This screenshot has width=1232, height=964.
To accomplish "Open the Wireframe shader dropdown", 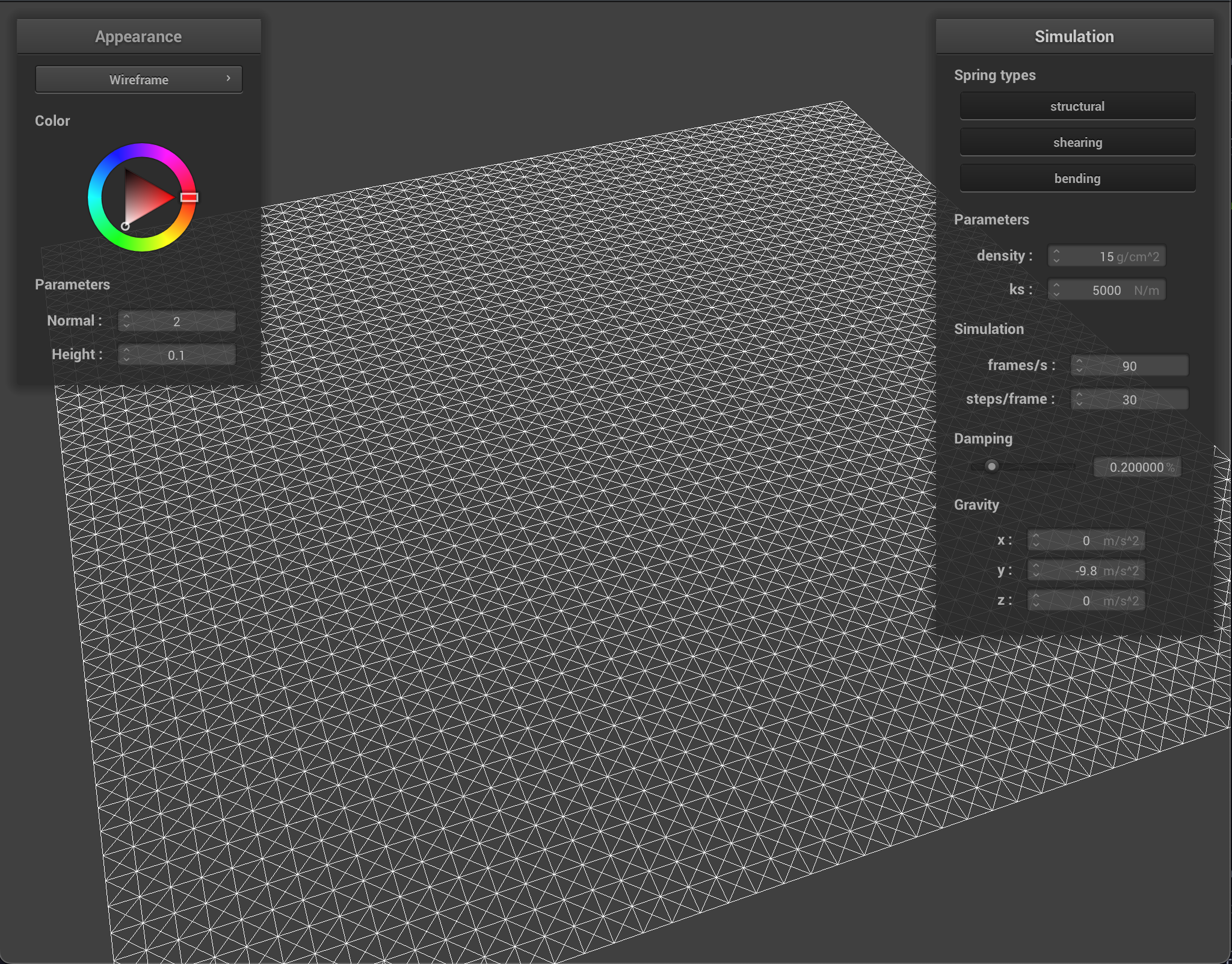I will [x=139, y=79].
